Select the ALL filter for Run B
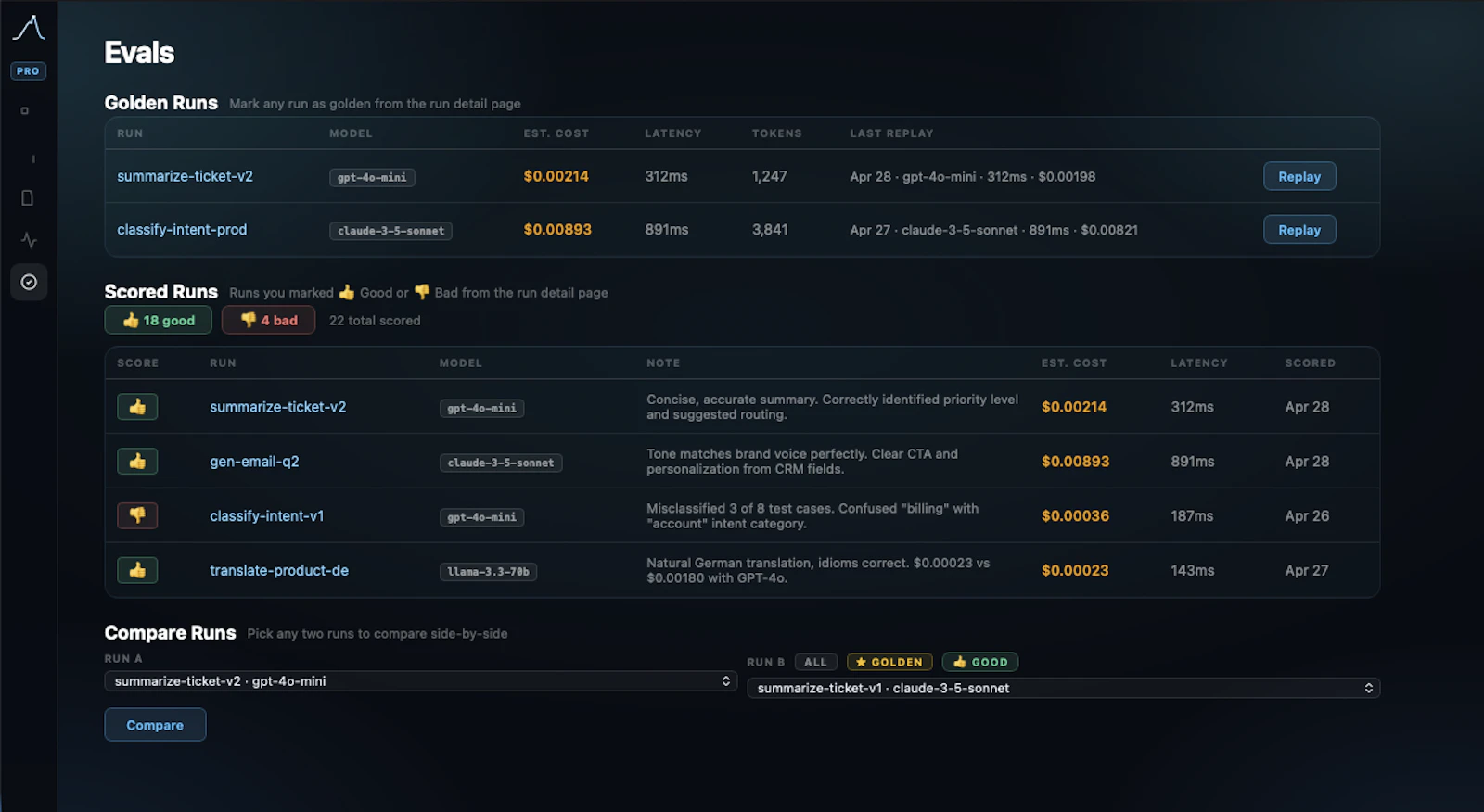 pos(816,662)
